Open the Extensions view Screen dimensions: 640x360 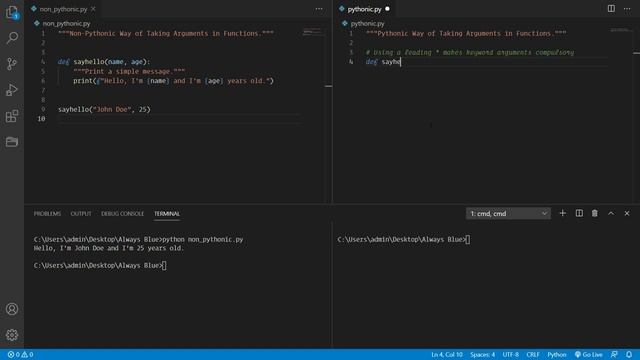(12, 116)
